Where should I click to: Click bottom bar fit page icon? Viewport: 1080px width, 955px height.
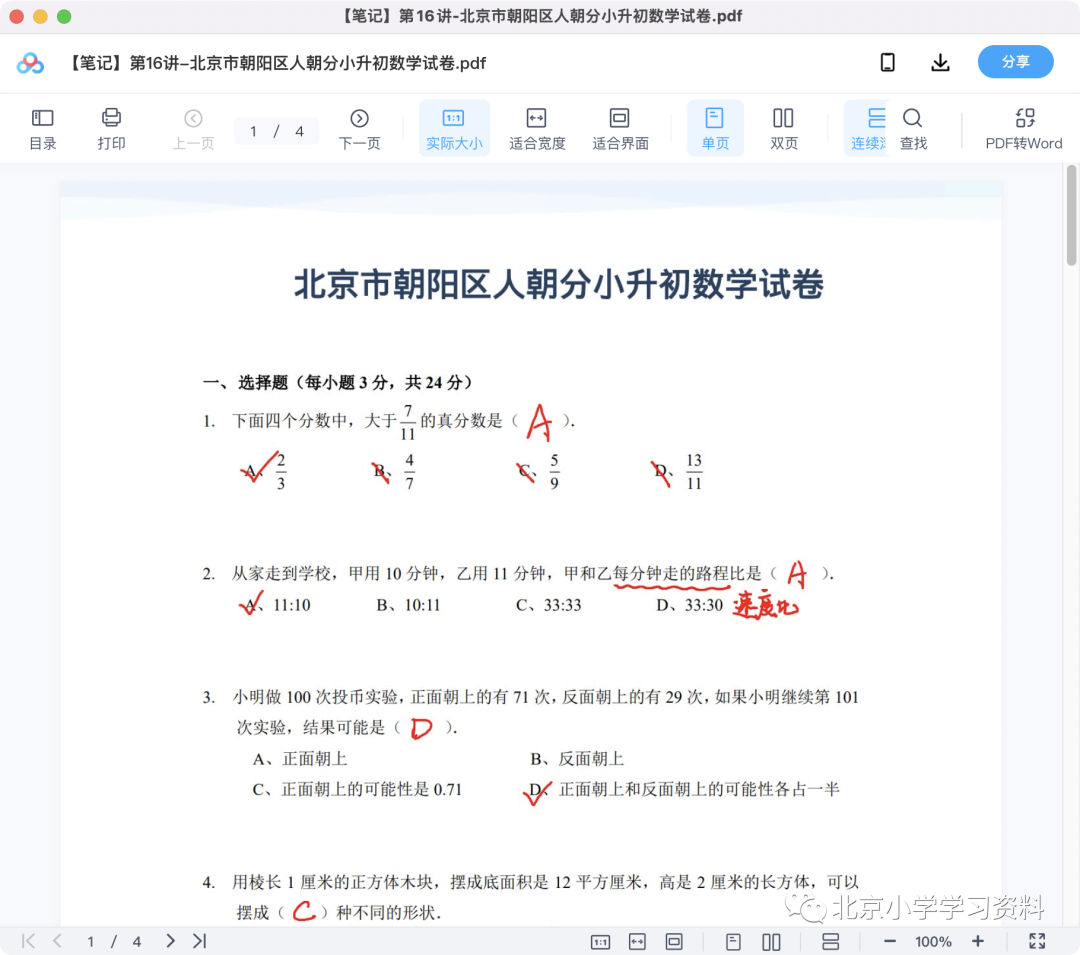674,941
